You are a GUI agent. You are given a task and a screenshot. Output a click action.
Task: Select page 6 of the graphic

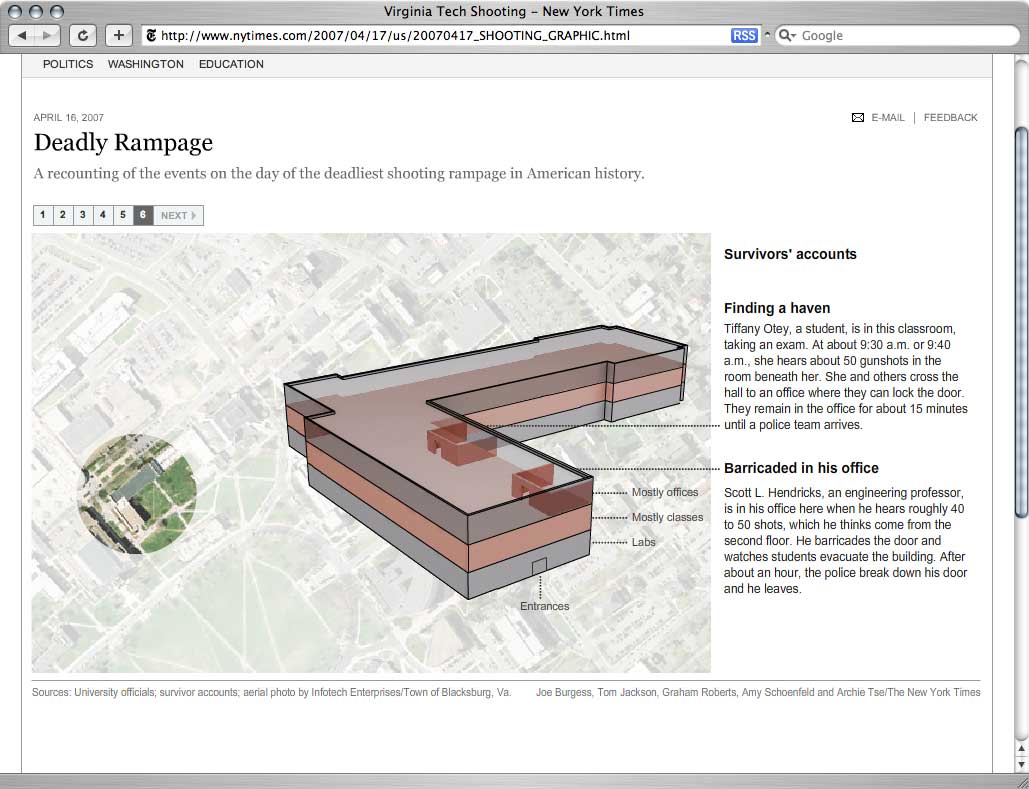143,215
